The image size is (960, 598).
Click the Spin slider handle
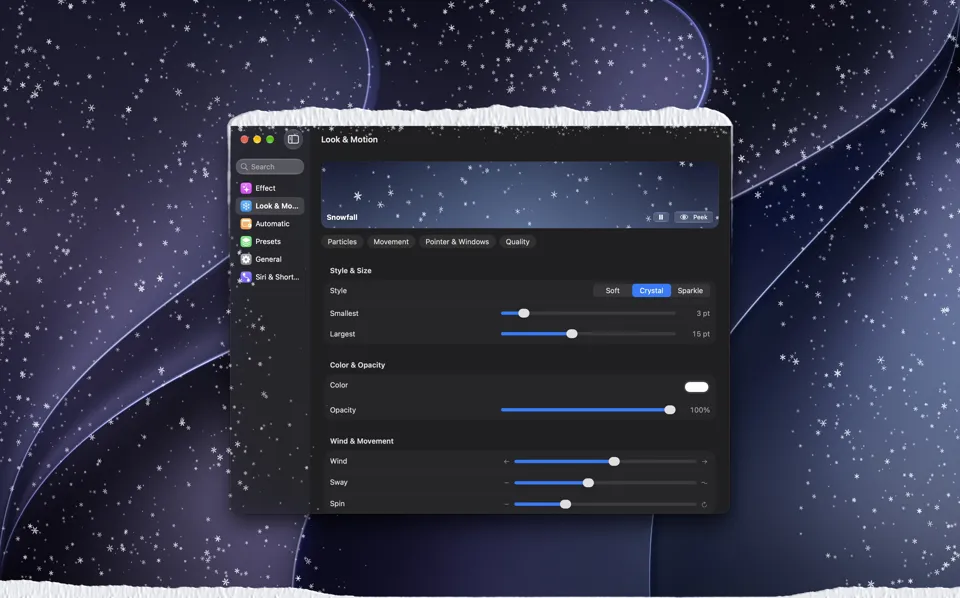[x=566, y=504]
